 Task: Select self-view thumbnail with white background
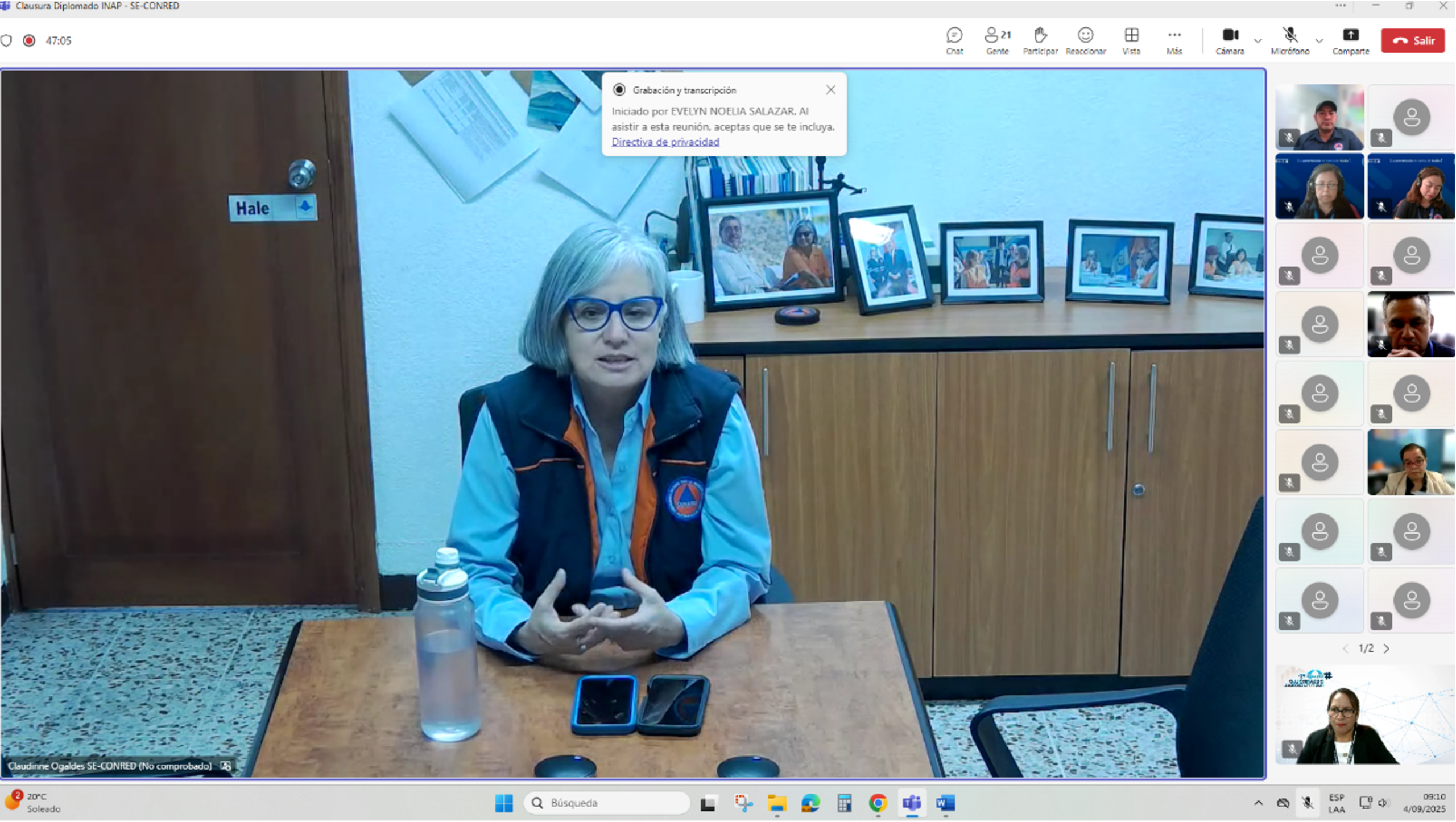(x=1365, y=714)
